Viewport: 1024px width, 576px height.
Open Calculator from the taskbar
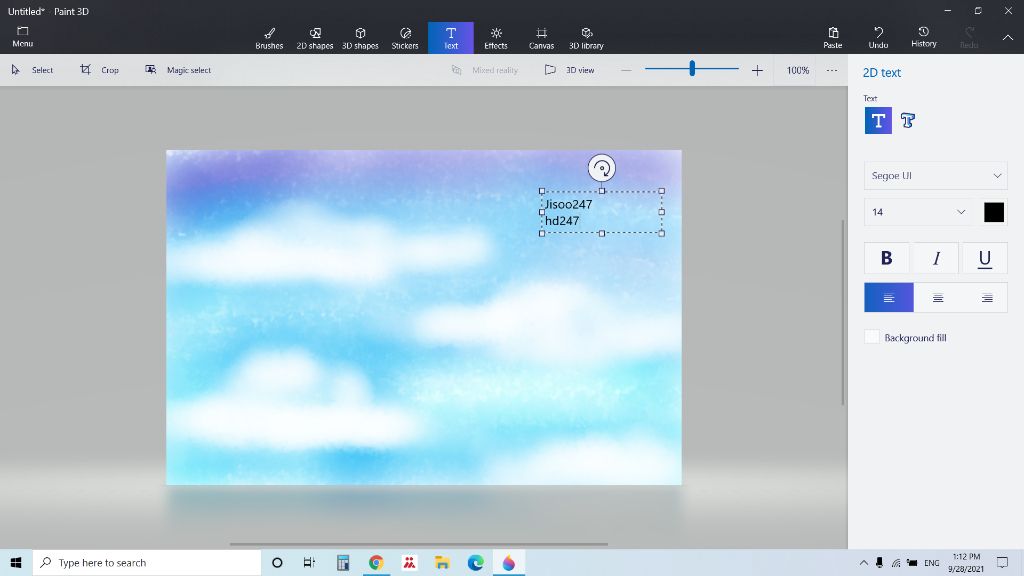[343, 562]
